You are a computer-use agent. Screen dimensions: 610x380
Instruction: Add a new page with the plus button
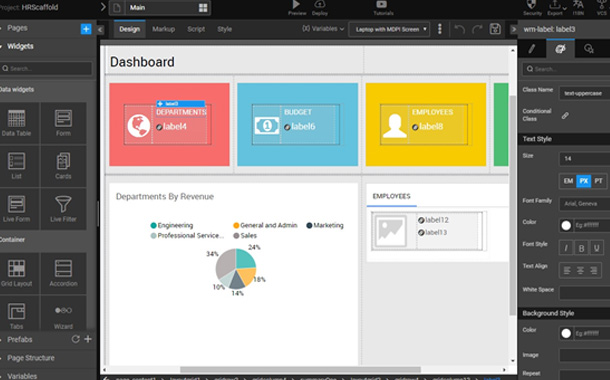(86, 29)
